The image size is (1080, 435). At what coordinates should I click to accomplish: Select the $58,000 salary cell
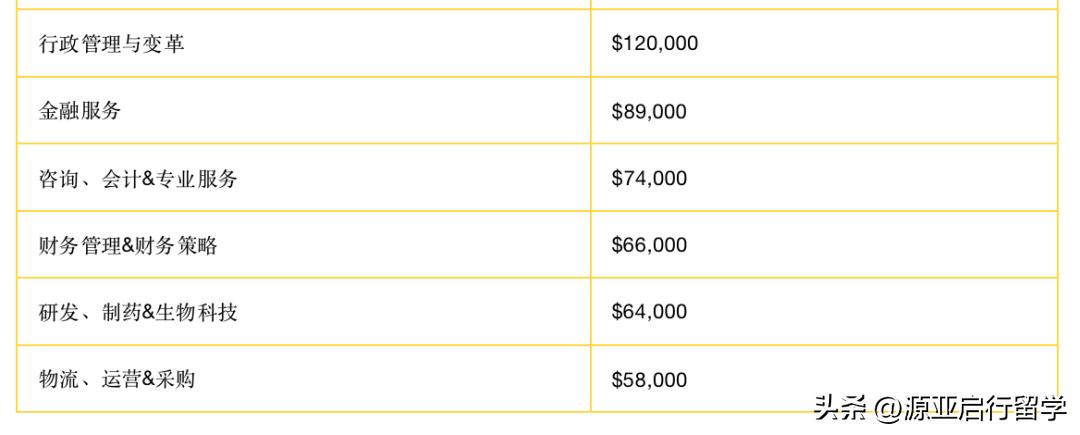pos(649,380)
